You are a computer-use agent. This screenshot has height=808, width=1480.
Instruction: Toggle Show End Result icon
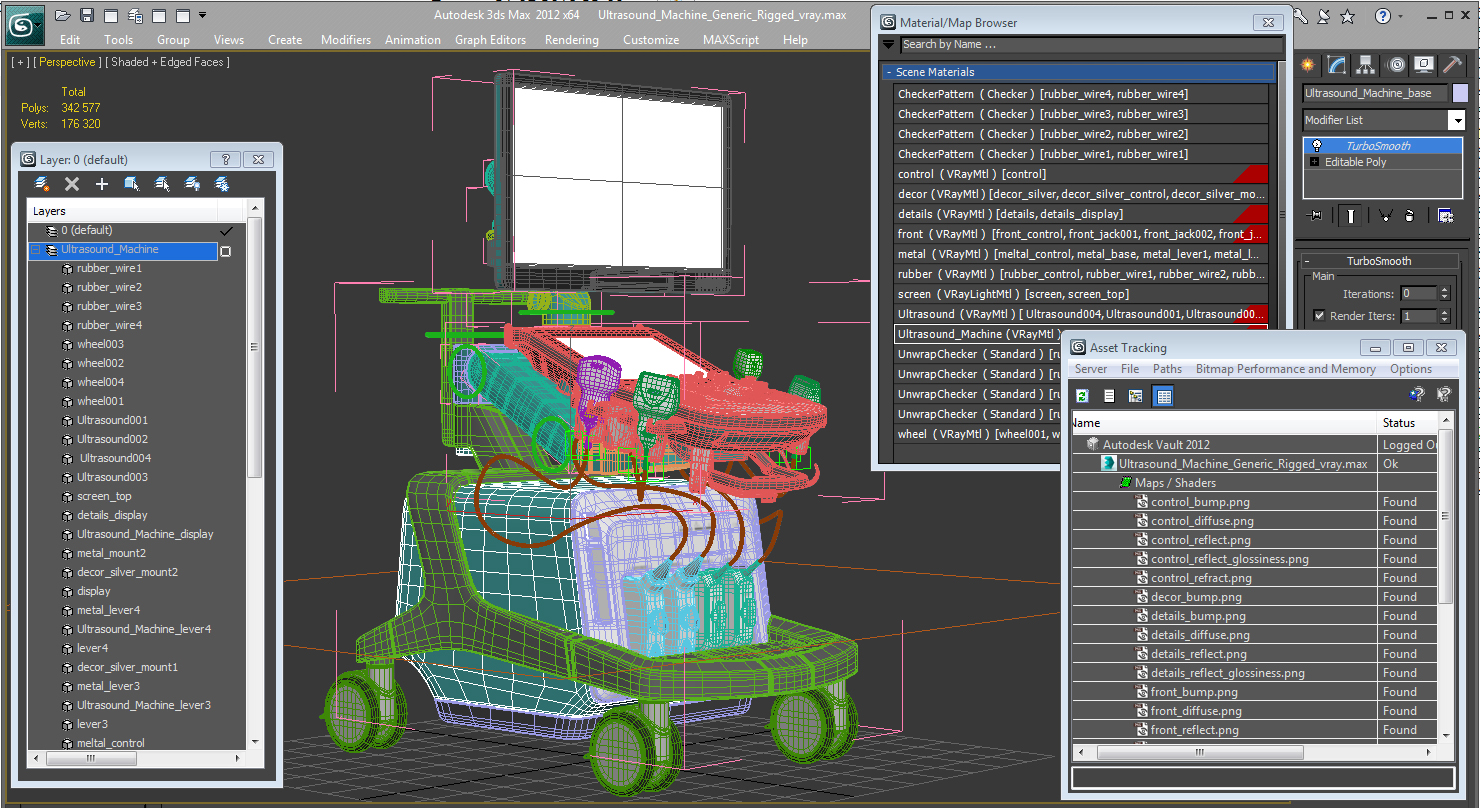coord(1351,215)
